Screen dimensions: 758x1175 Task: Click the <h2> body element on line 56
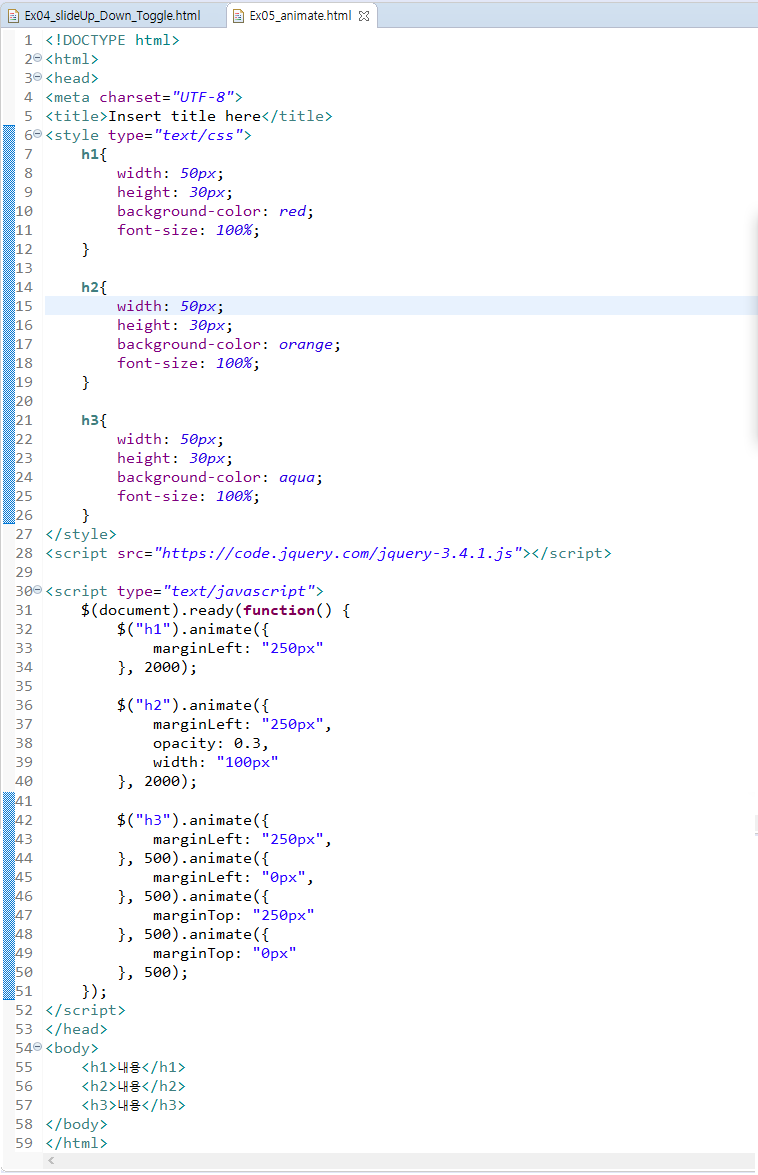(133, 1086)
